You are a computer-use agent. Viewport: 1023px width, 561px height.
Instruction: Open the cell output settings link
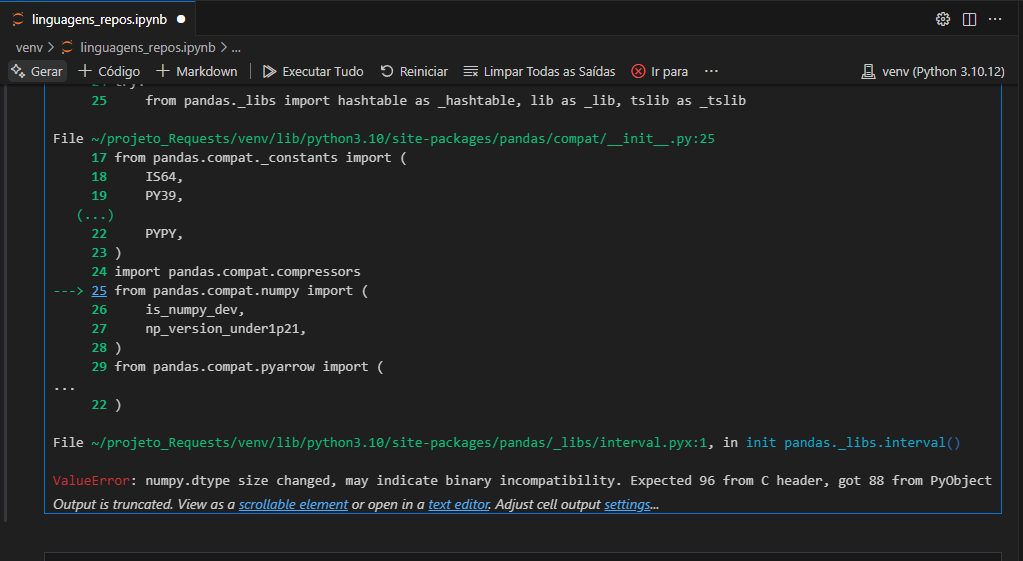[627, 505]
